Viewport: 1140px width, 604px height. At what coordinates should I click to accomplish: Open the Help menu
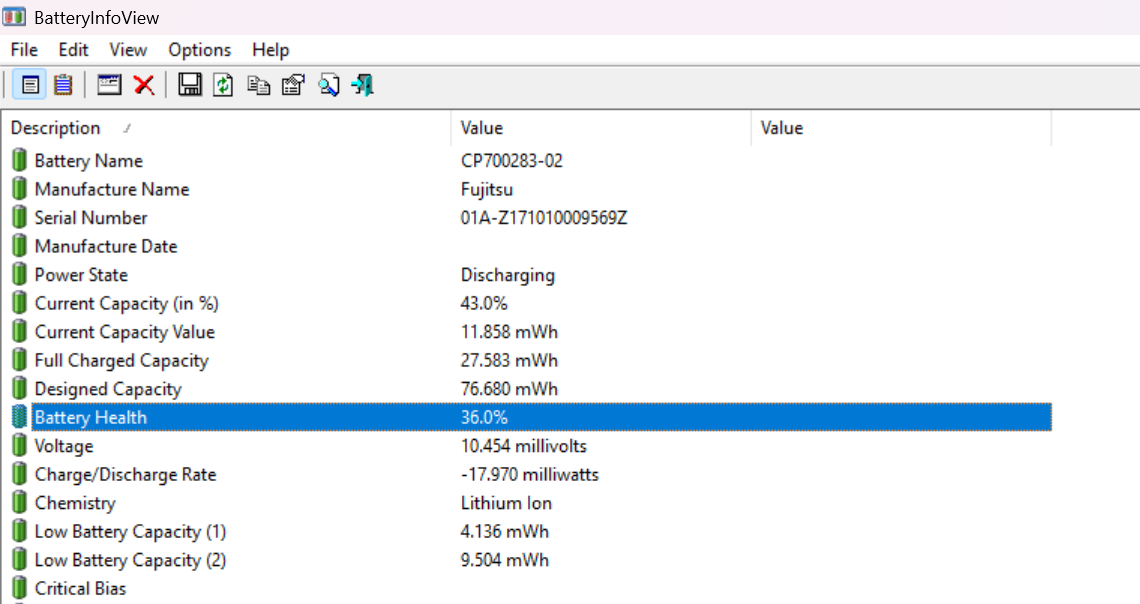[270, 50]
